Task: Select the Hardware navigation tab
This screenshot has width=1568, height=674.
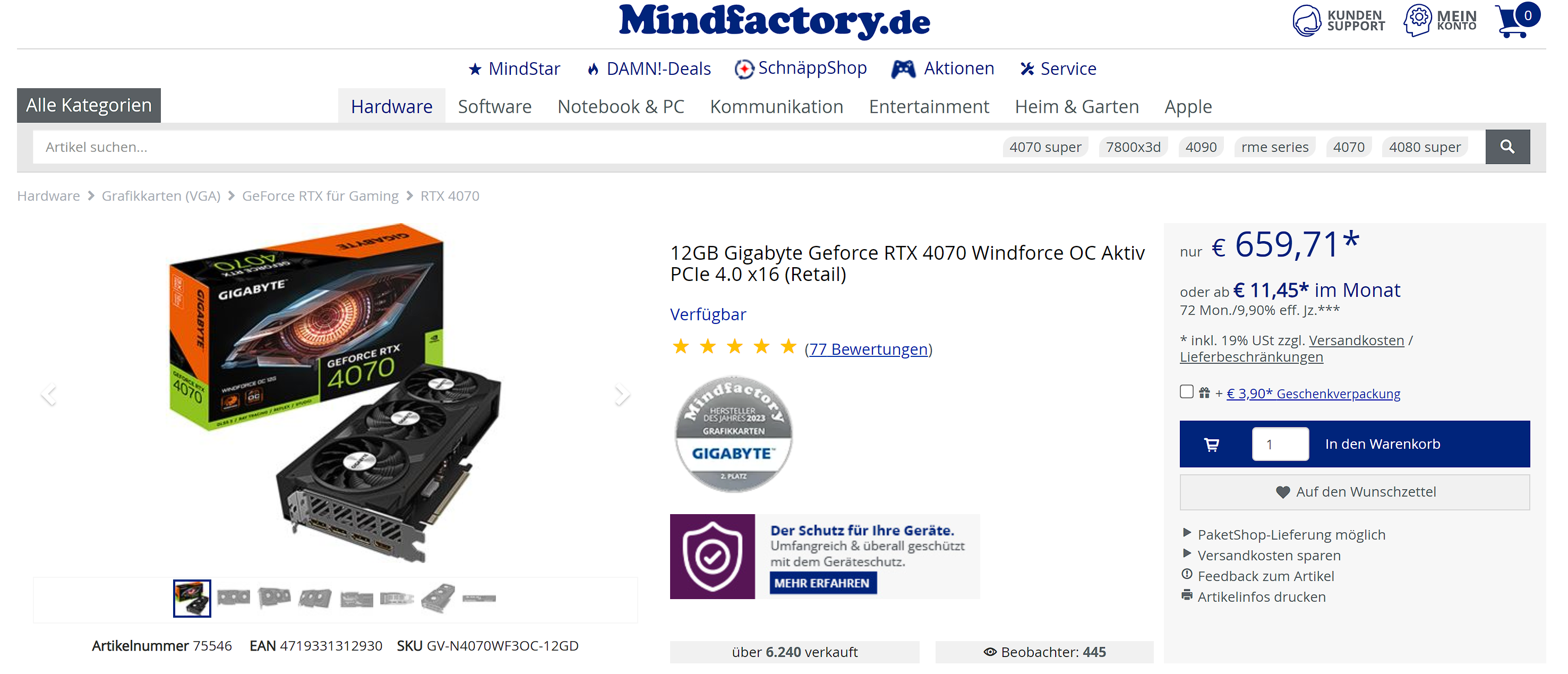Action: [x=391, y=107]
